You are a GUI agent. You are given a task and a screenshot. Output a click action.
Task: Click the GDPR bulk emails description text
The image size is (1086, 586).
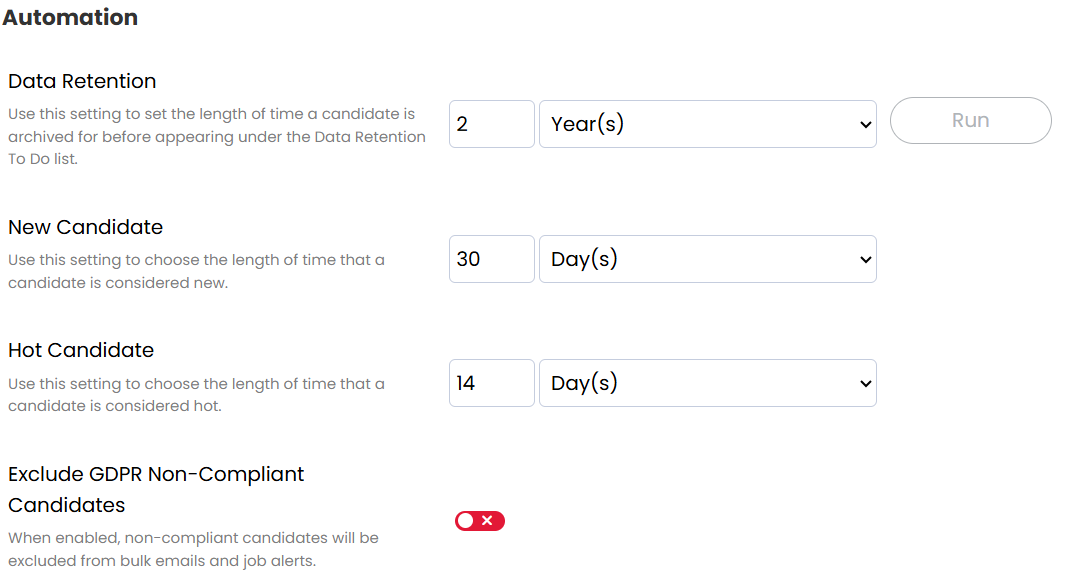tap(193, 549)
